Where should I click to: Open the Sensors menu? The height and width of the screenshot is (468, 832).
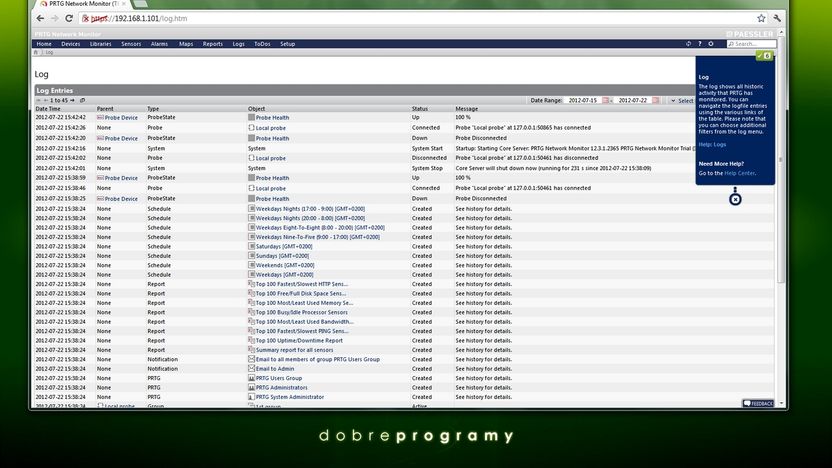(x=131, y=44)
